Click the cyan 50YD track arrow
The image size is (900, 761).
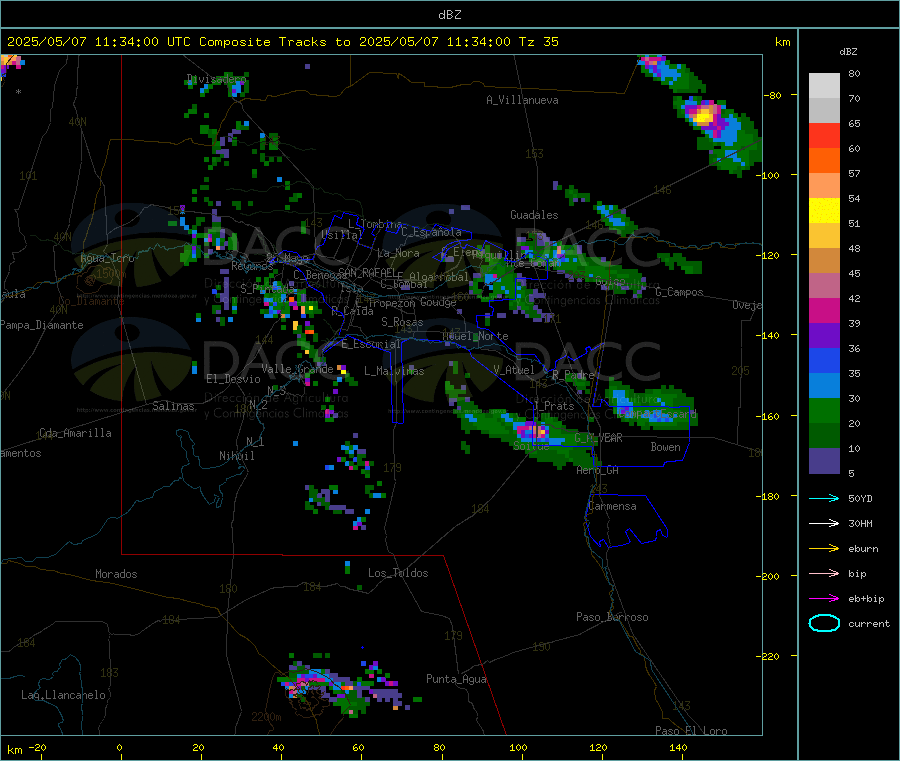[824, 498]
